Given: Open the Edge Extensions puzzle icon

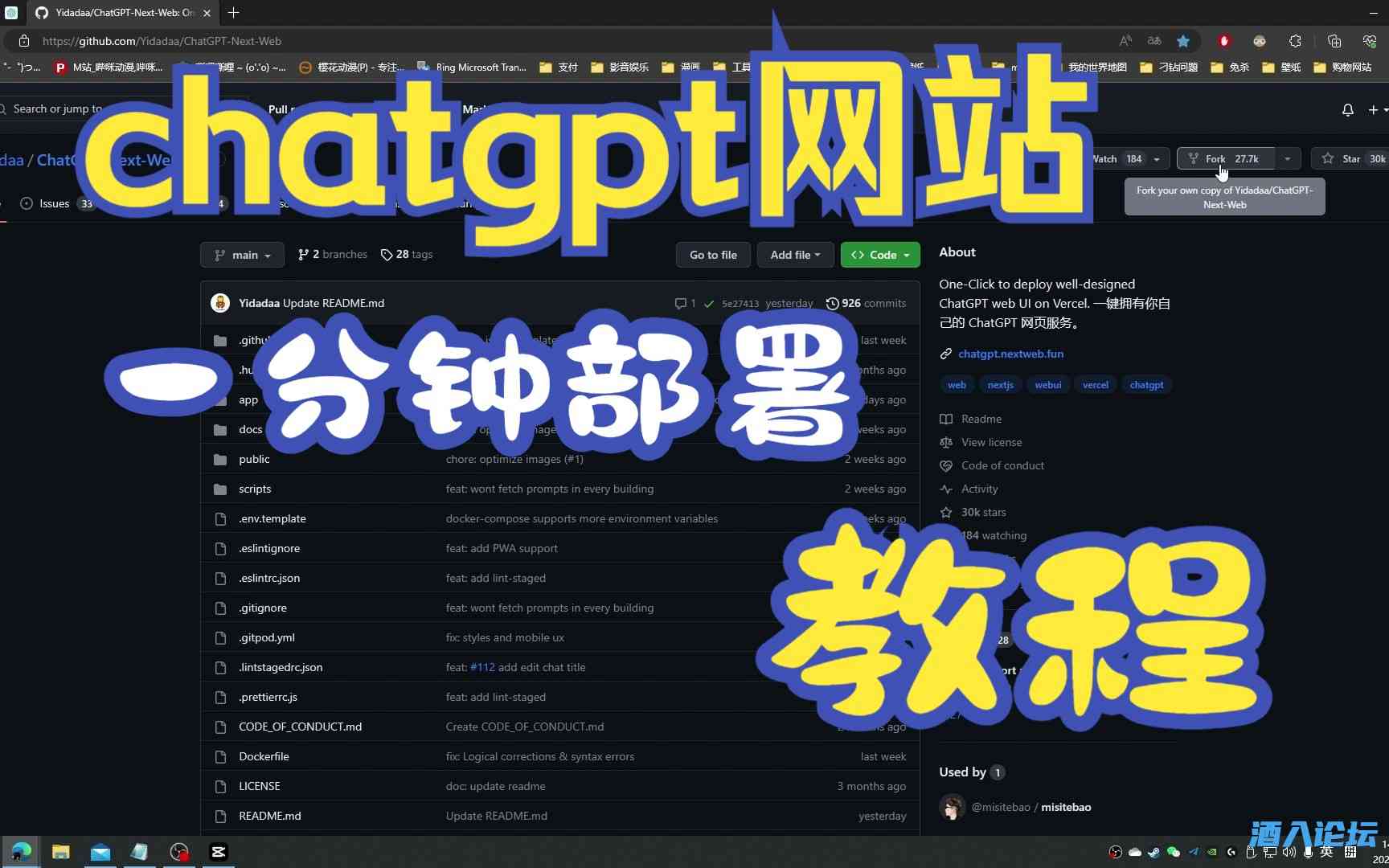Looking at the screenshot, I should click(1295, 41).
